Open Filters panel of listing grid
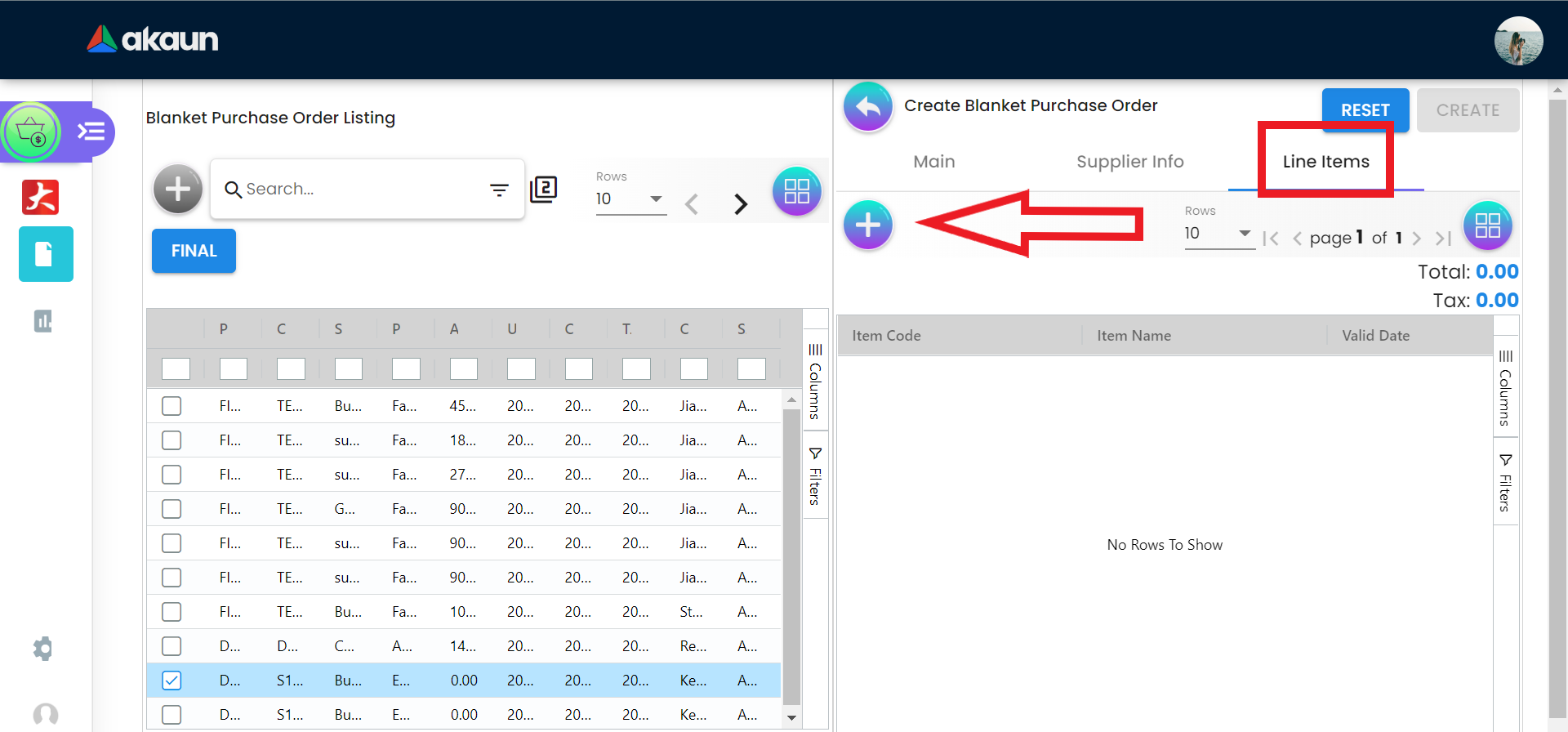The height and width of the screenshot is (732, 1568). click(815, 476)
